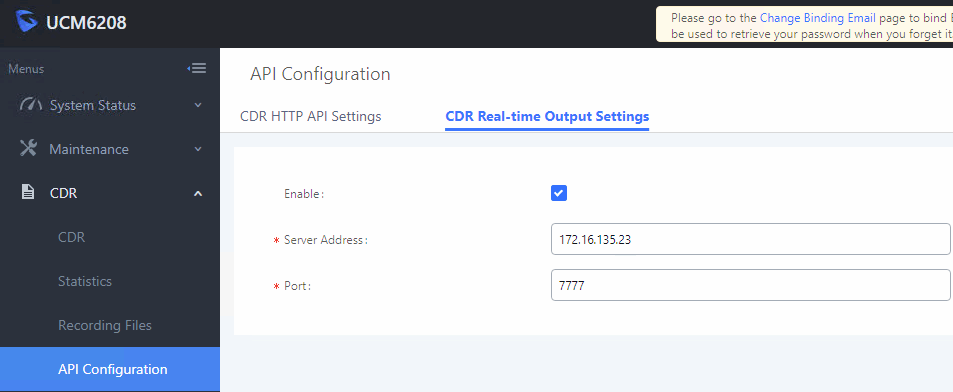Click the Server Address input field
953x392 pixels.
pyautogui.click(x=751, y=239)
